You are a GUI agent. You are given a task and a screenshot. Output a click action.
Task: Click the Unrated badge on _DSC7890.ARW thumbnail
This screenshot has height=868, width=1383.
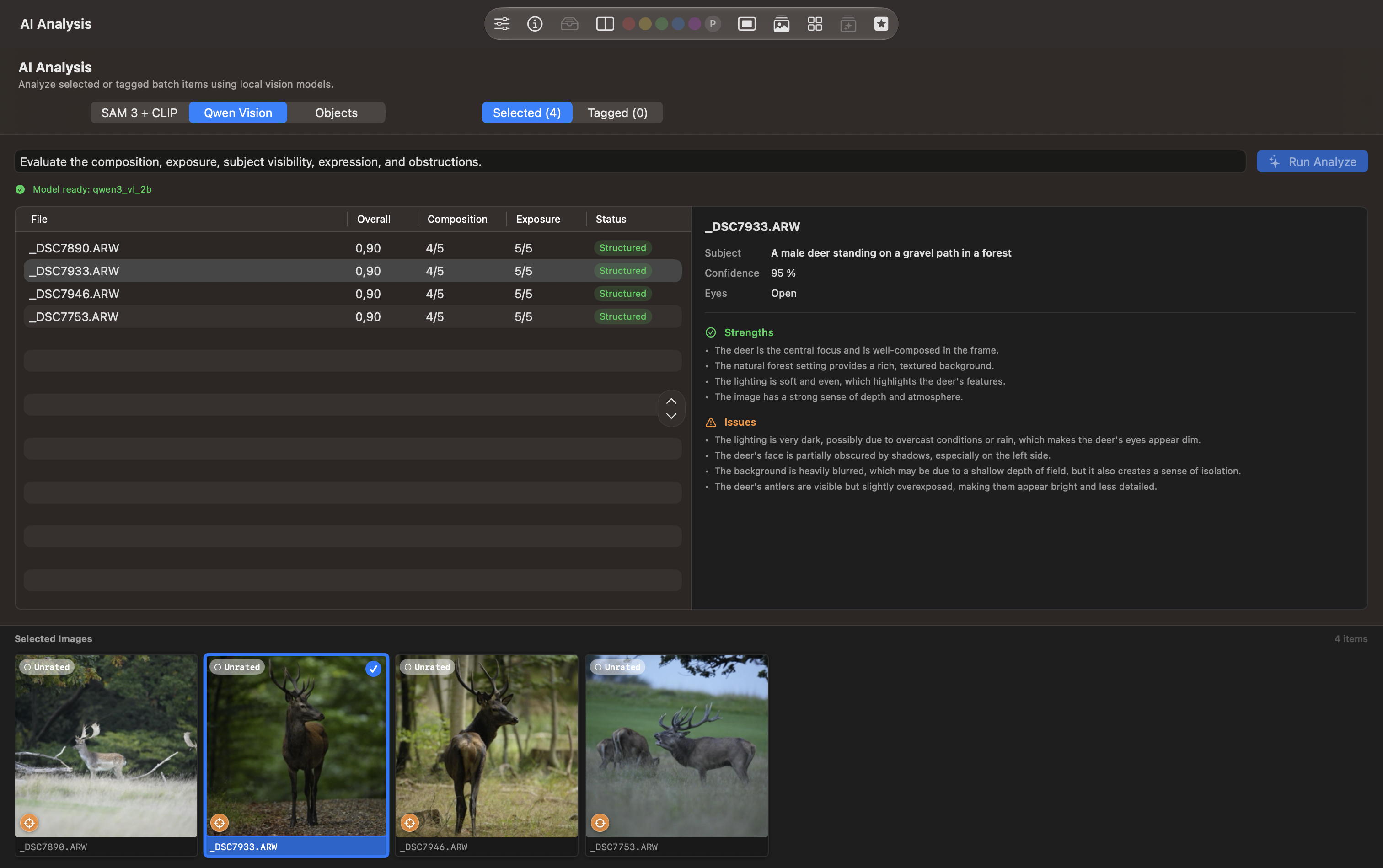(47, 667)
